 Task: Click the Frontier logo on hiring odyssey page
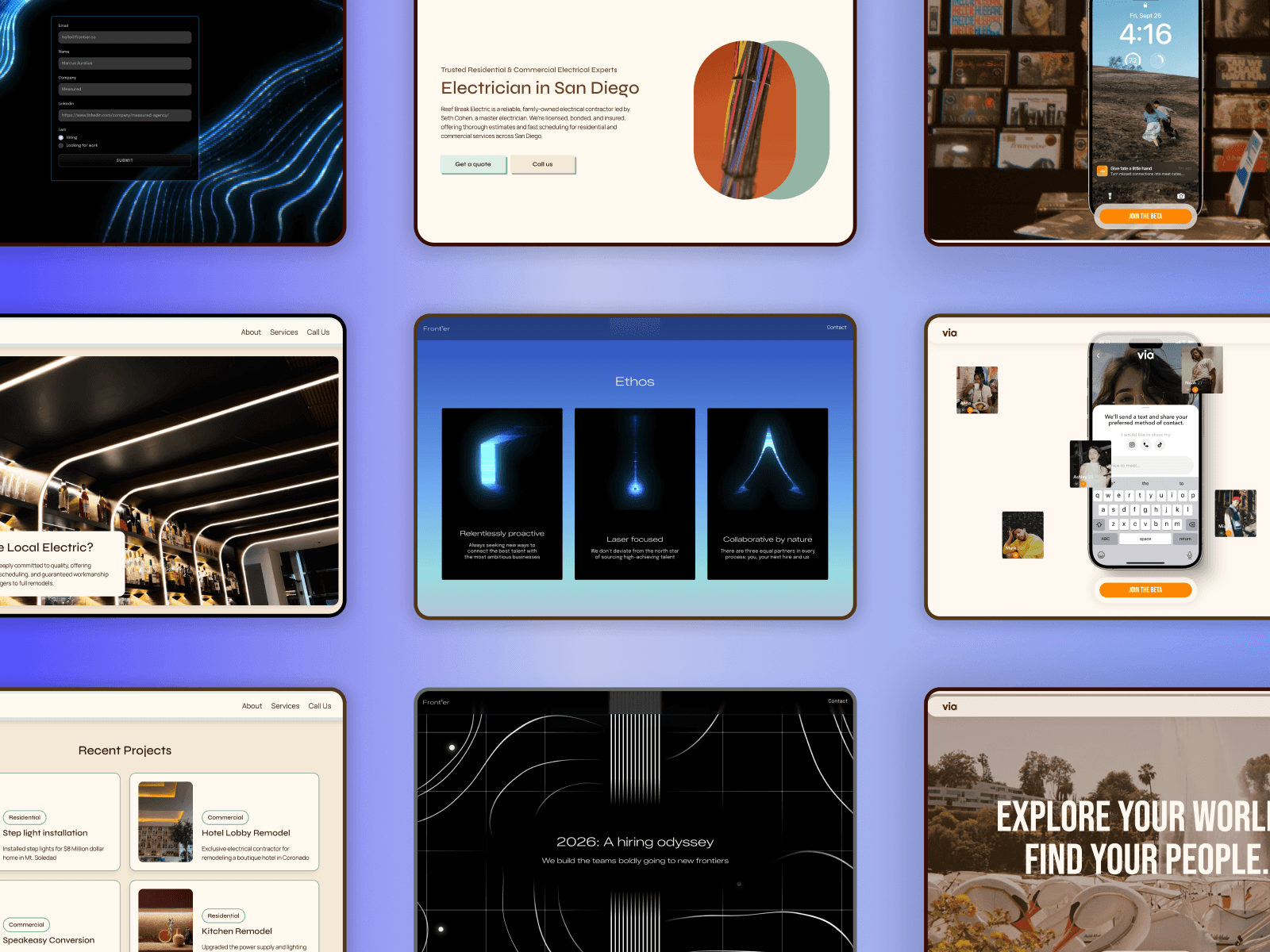click(x=437, y=702)
